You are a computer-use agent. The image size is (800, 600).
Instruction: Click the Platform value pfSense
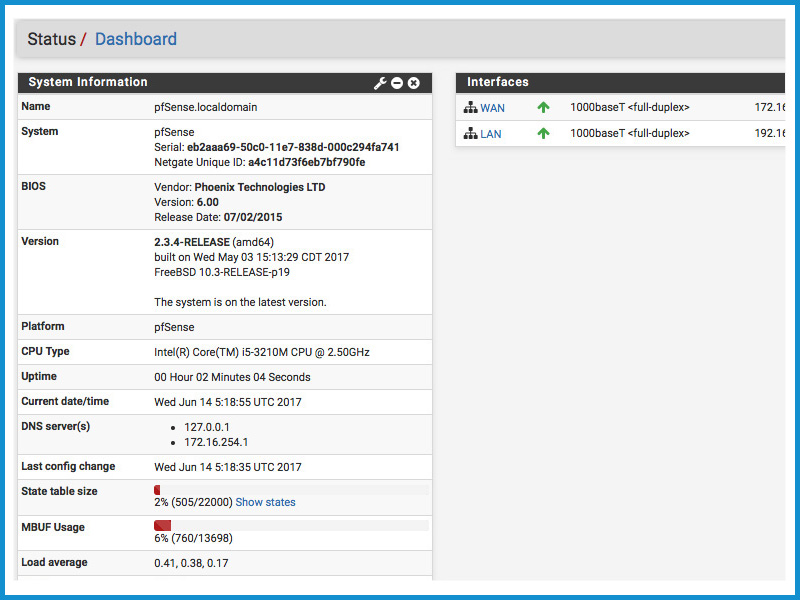(174, 327)
